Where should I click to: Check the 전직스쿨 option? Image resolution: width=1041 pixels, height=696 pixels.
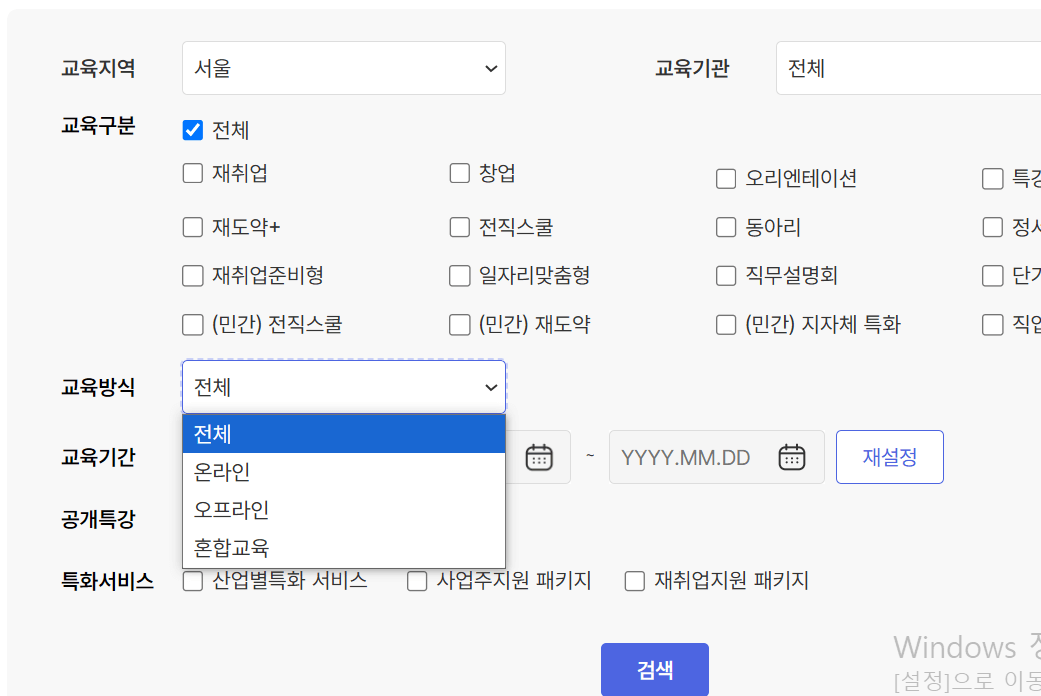[459, 227]
